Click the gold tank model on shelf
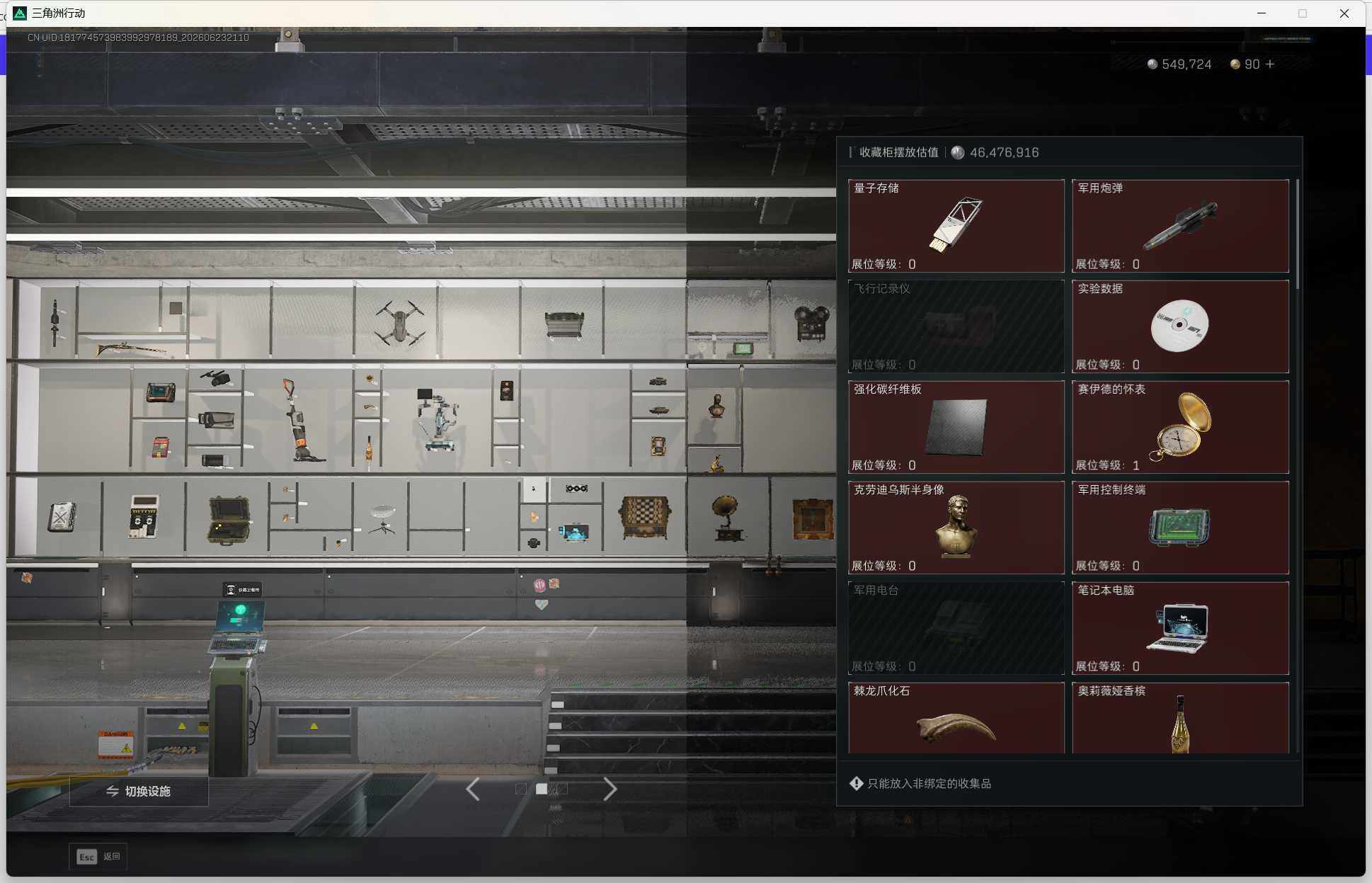The height and width of the screenshot is (883, 1372). [x=658, y=410]
